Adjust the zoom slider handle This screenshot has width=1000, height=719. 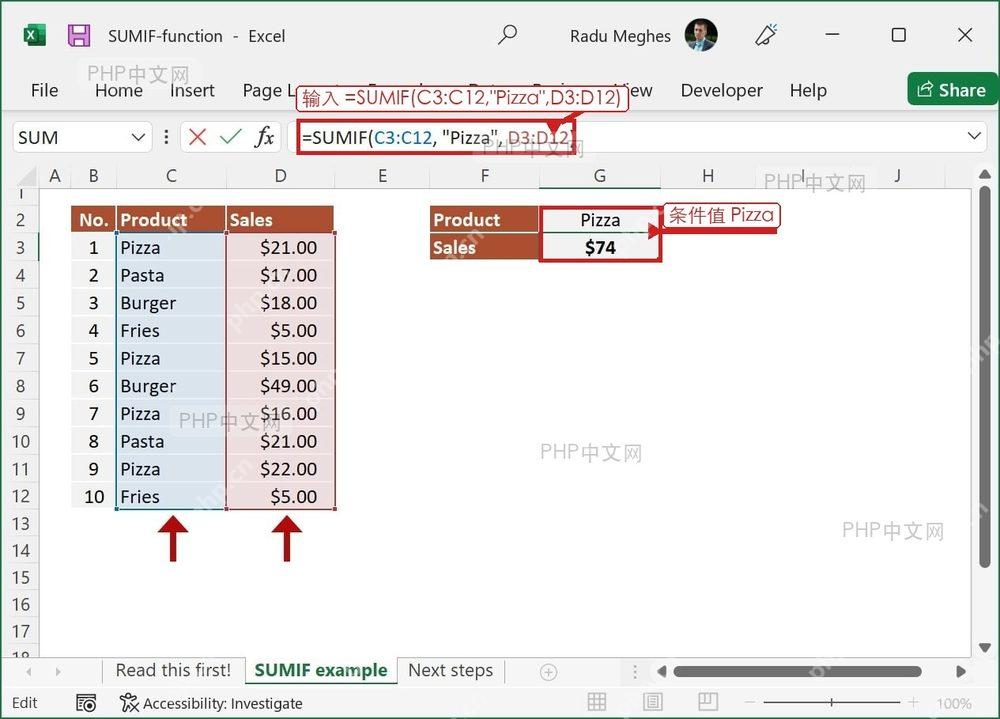(832, 702)
